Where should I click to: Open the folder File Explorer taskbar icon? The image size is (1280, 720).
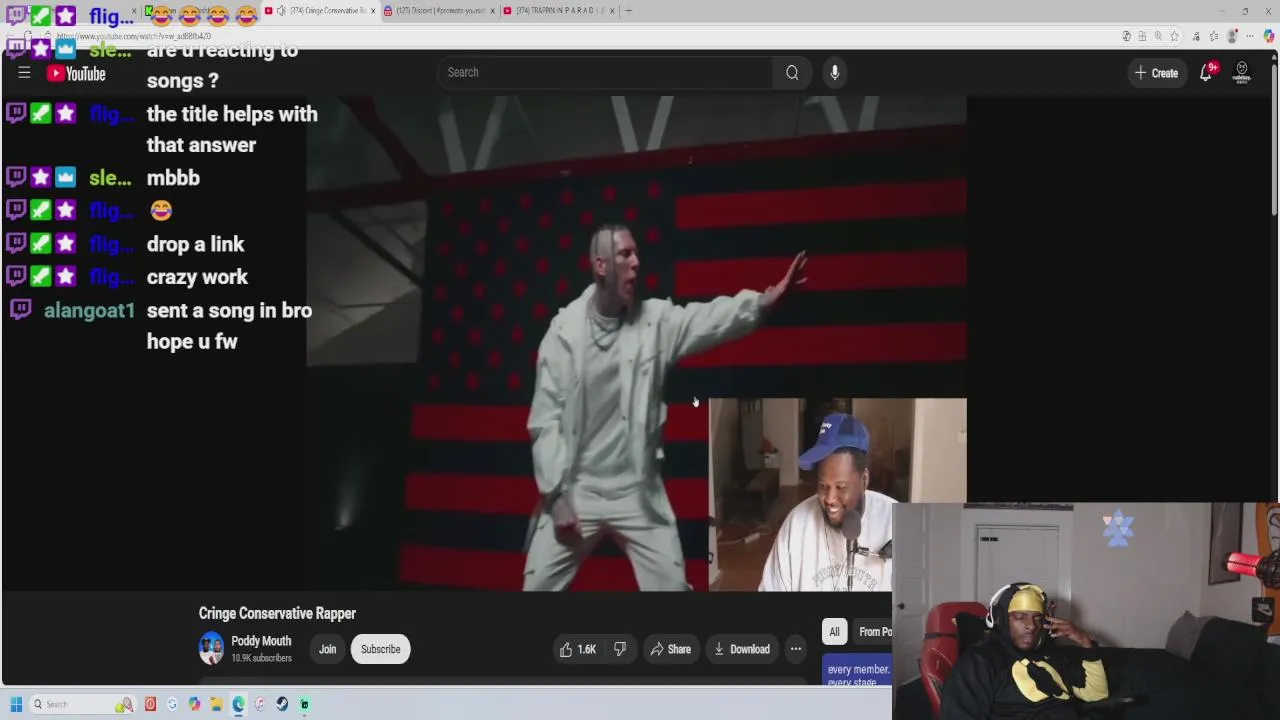click(216, 704)
